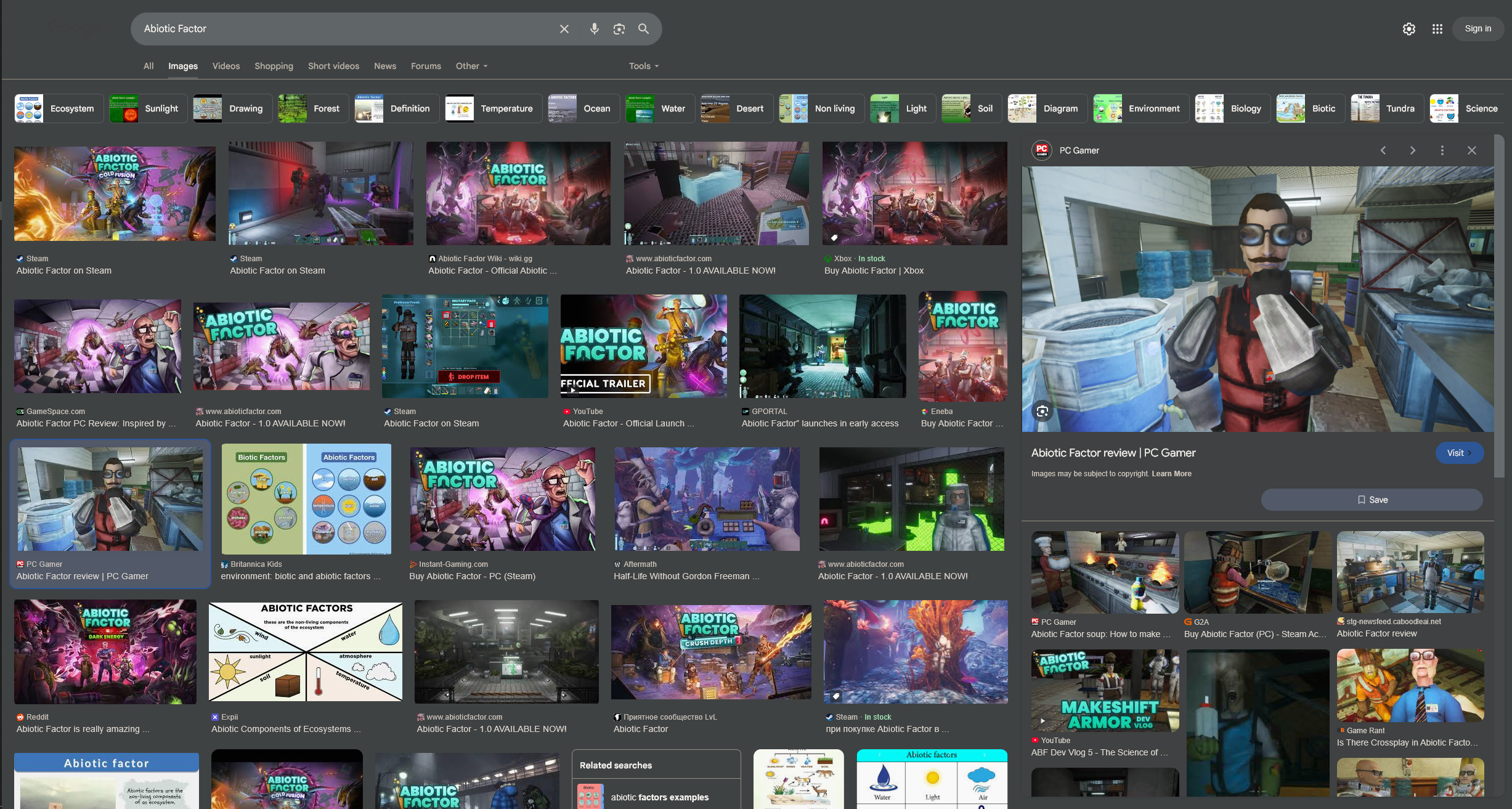Image resolution: width=1512 pixels, height=809 pixels.
Task: Open quick settings gear icon
Action: pos(1408,29)
